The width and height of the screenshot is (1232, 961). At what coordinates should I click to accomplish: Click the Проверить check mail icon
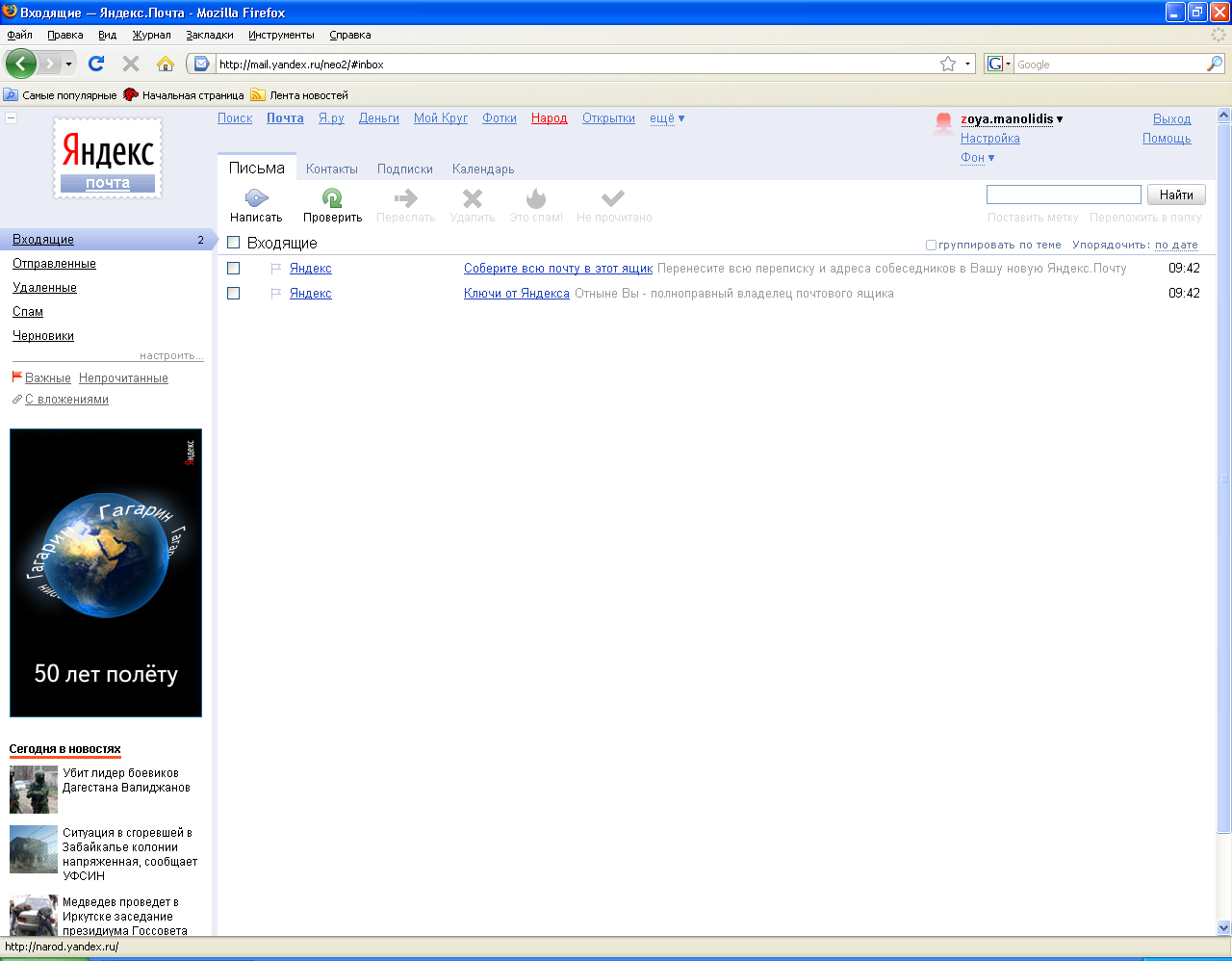pos(332,197)
